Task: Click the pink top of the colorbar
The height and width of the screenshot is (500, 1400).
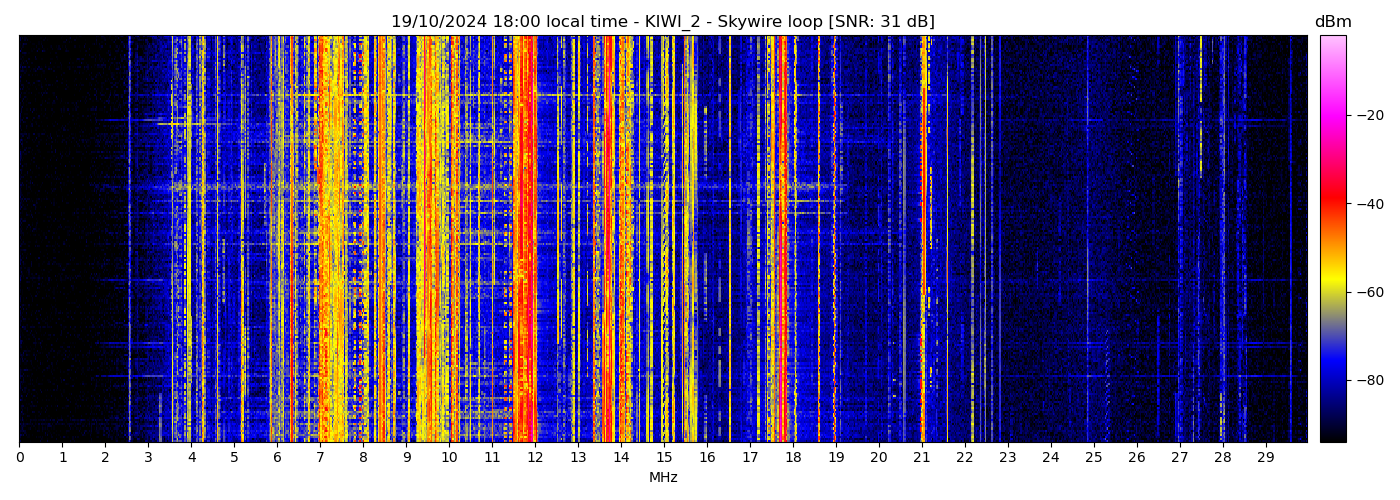Action: pos(1333,45)
